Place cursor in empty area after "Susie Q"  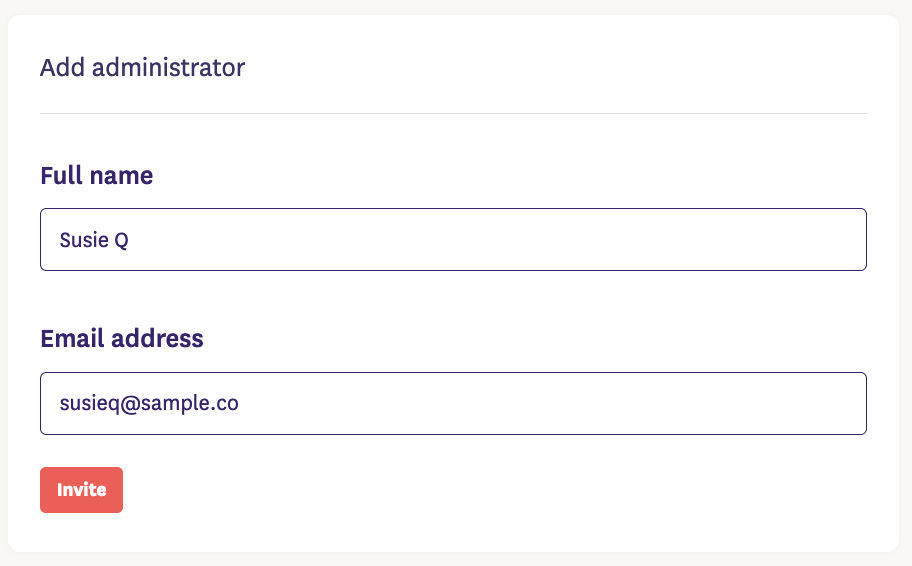(x=500, y=240)
